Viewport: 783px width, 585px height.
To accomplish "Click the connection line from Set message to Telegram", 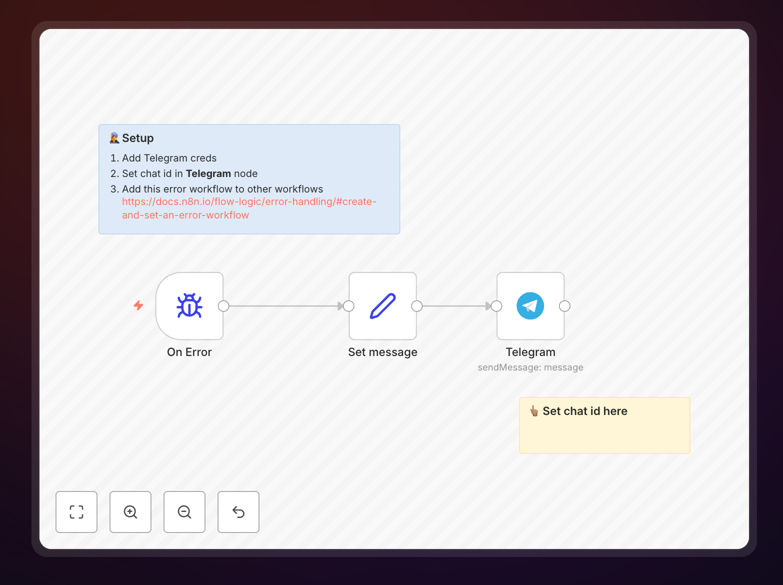I will point(455,306).
